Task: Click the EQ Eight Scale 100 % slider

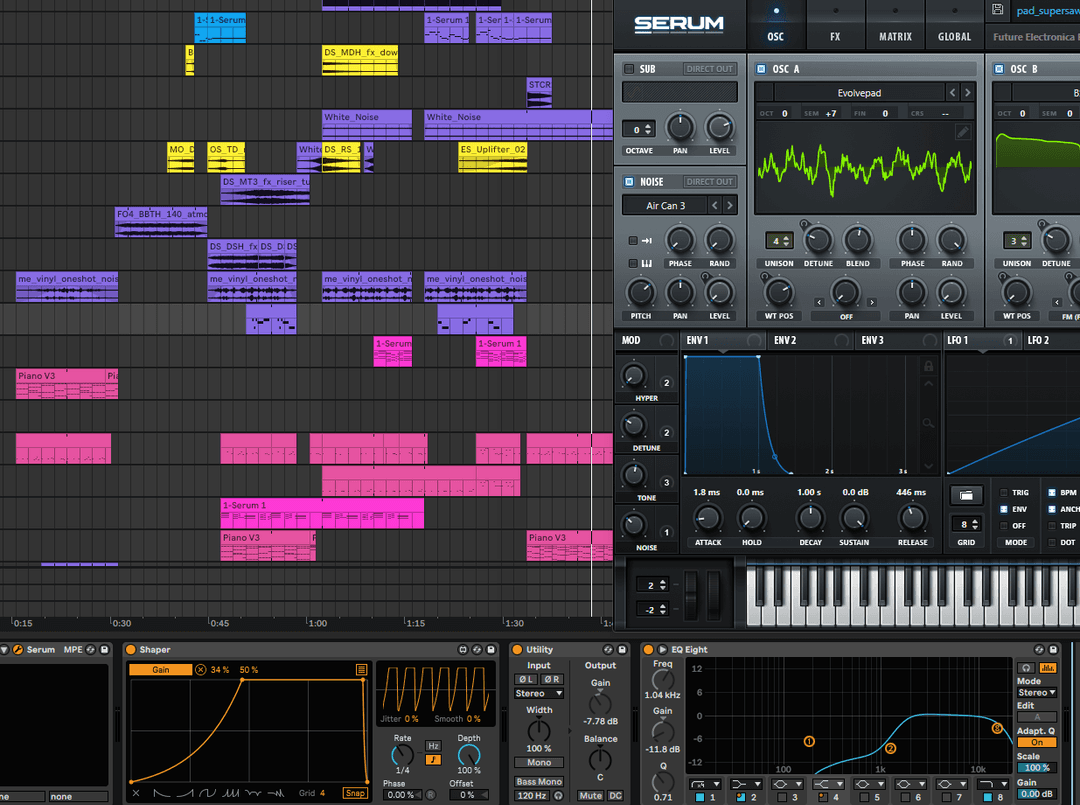Action: [x=1037, y=768]
